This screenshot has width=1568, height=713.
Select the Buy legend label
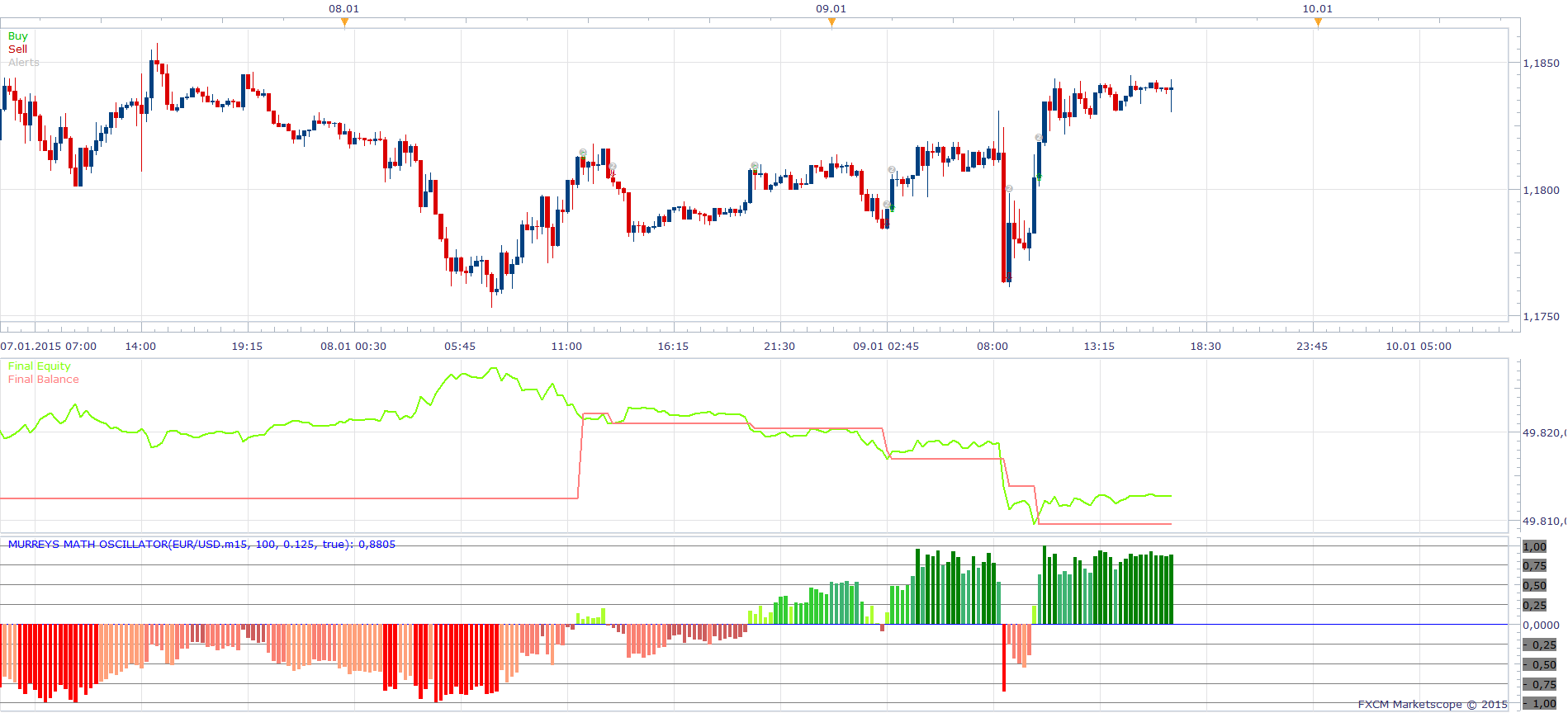(x=17, y=36)
